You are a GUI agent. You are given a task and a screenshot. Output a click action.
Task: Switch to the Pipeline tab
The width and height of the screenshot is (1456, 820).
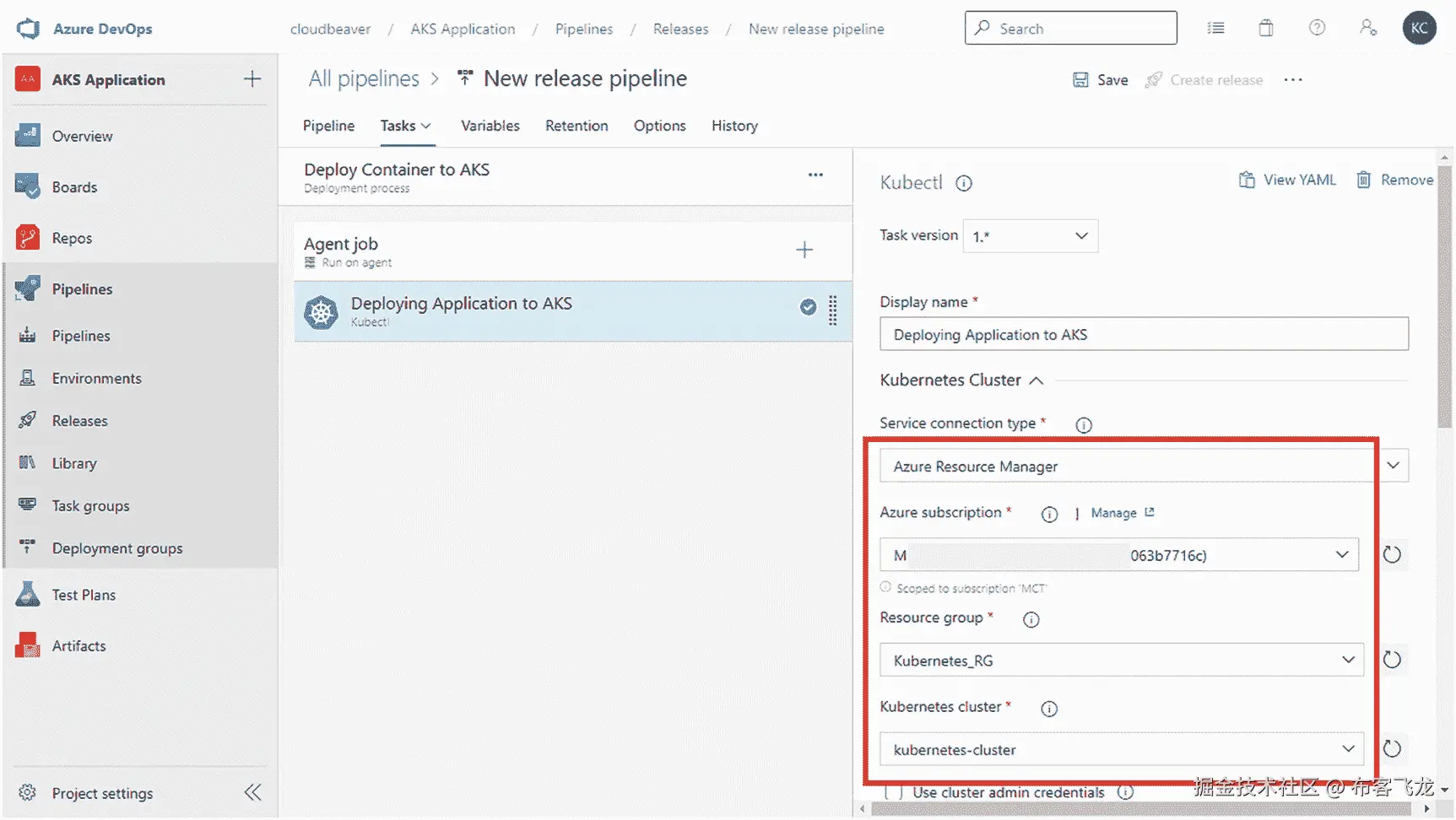pyautogui.click(x=328, y=126)
